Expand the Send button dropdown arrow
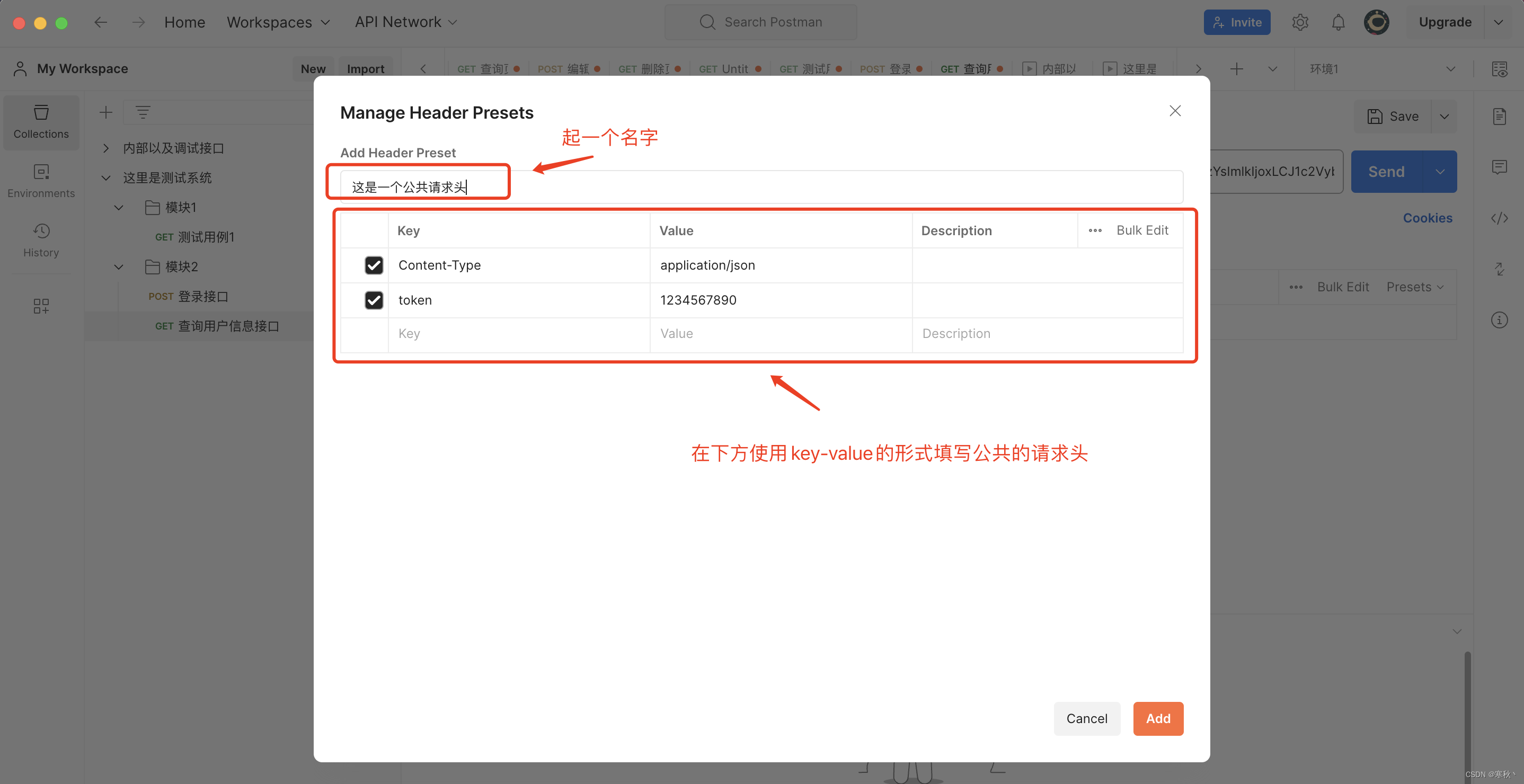Viewport: 1524px width, 784px height. pyautogui.click(x=1441, y=172)
